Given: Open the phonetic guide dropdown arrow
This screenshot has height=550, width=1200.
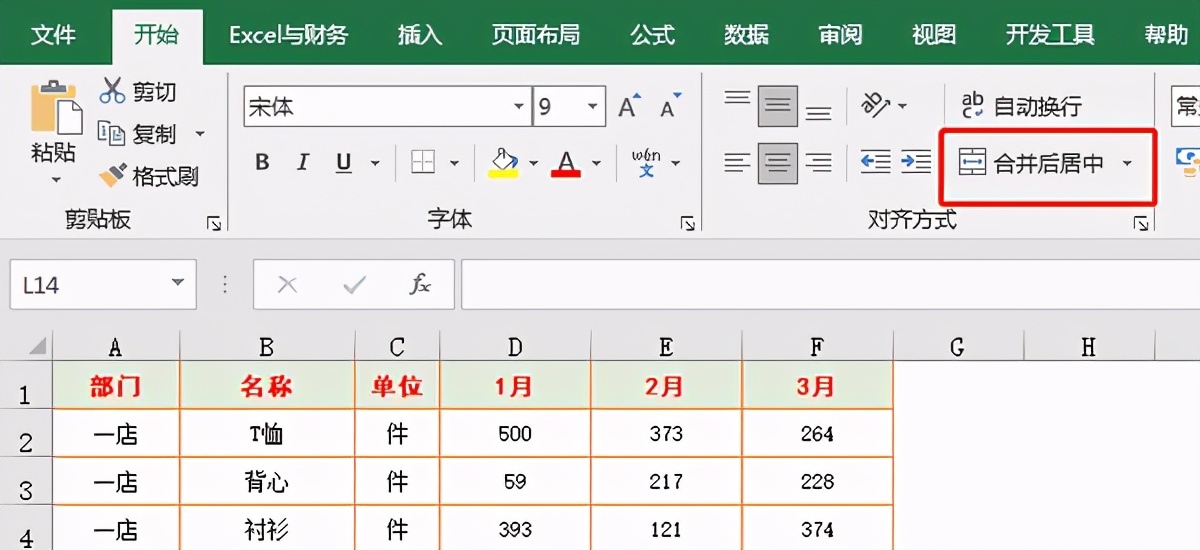Looking at the screenshot, I should coord(675,163).
